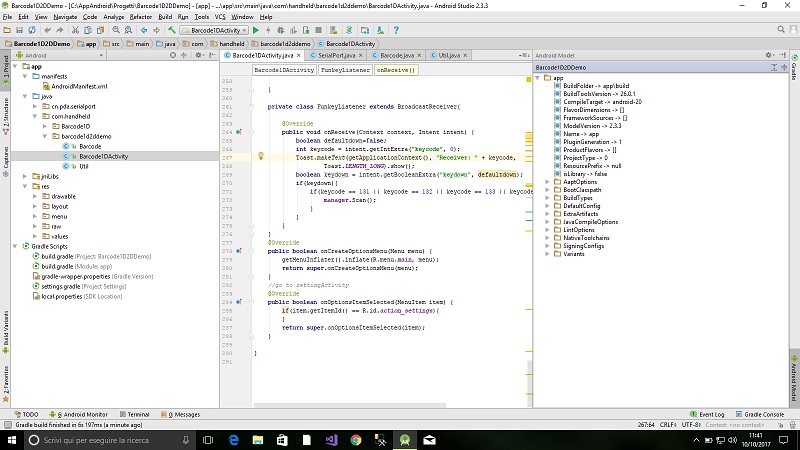Image resolution: width=800 pixels, height=450 pixels.
Task: Expand the cn.pda.serialport package
Action: point(35,106)
